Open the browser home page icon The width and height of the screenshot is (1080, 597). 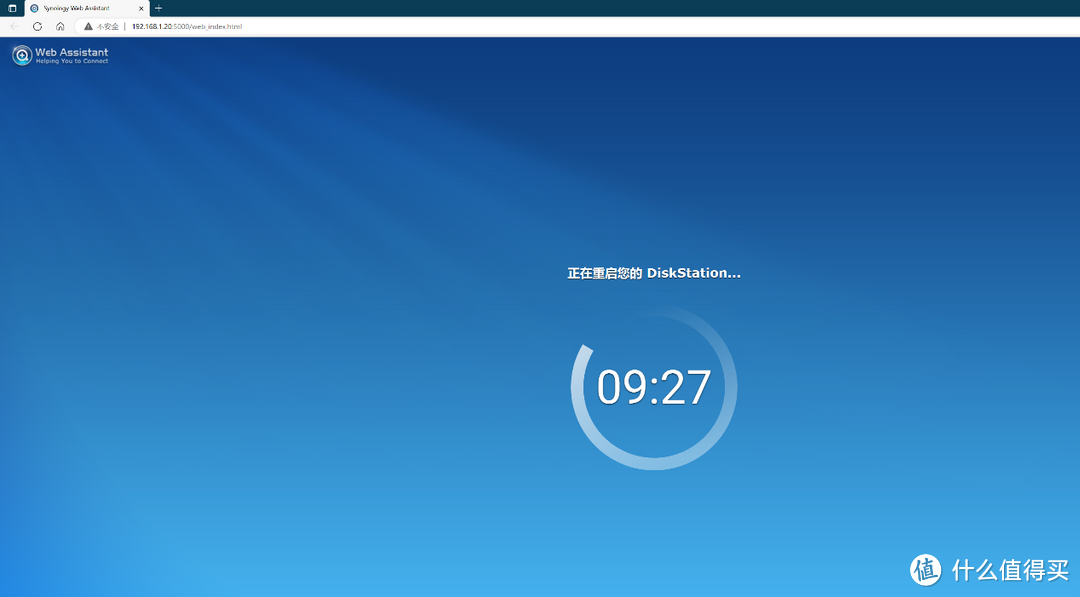click(x=60, y=26)
